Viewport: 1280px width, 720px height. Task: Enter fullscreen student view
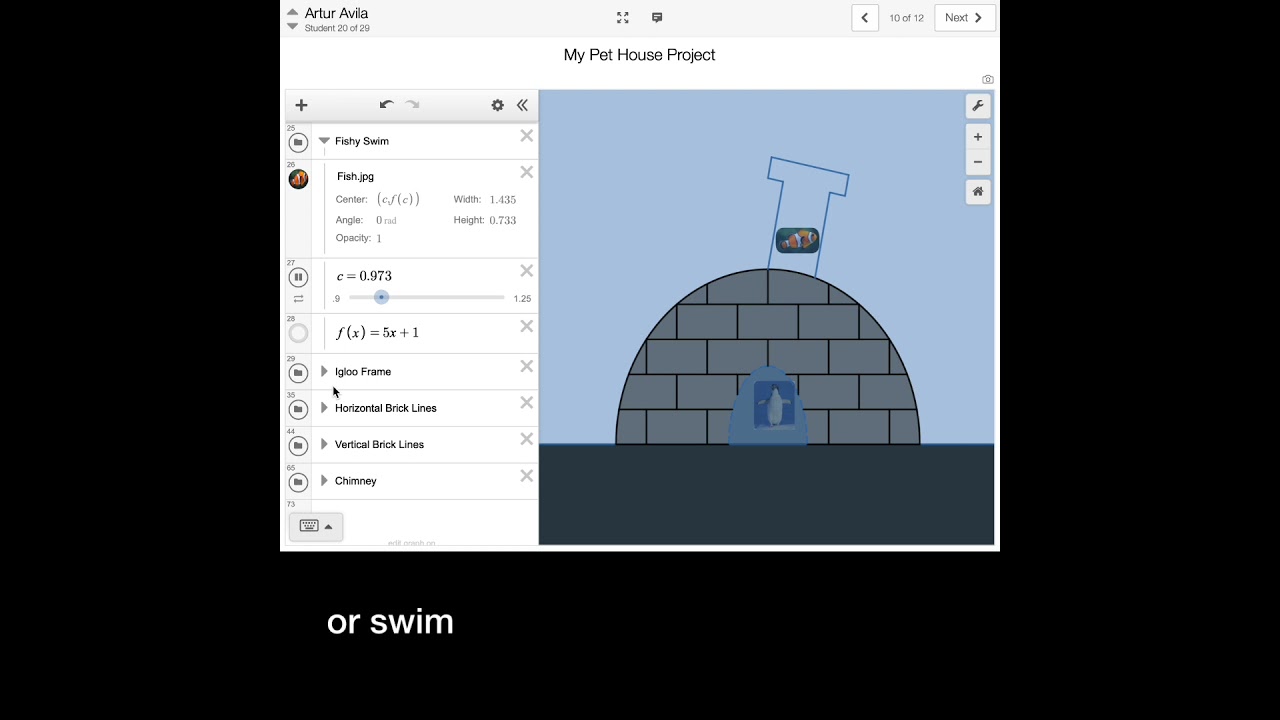(623, 18)
